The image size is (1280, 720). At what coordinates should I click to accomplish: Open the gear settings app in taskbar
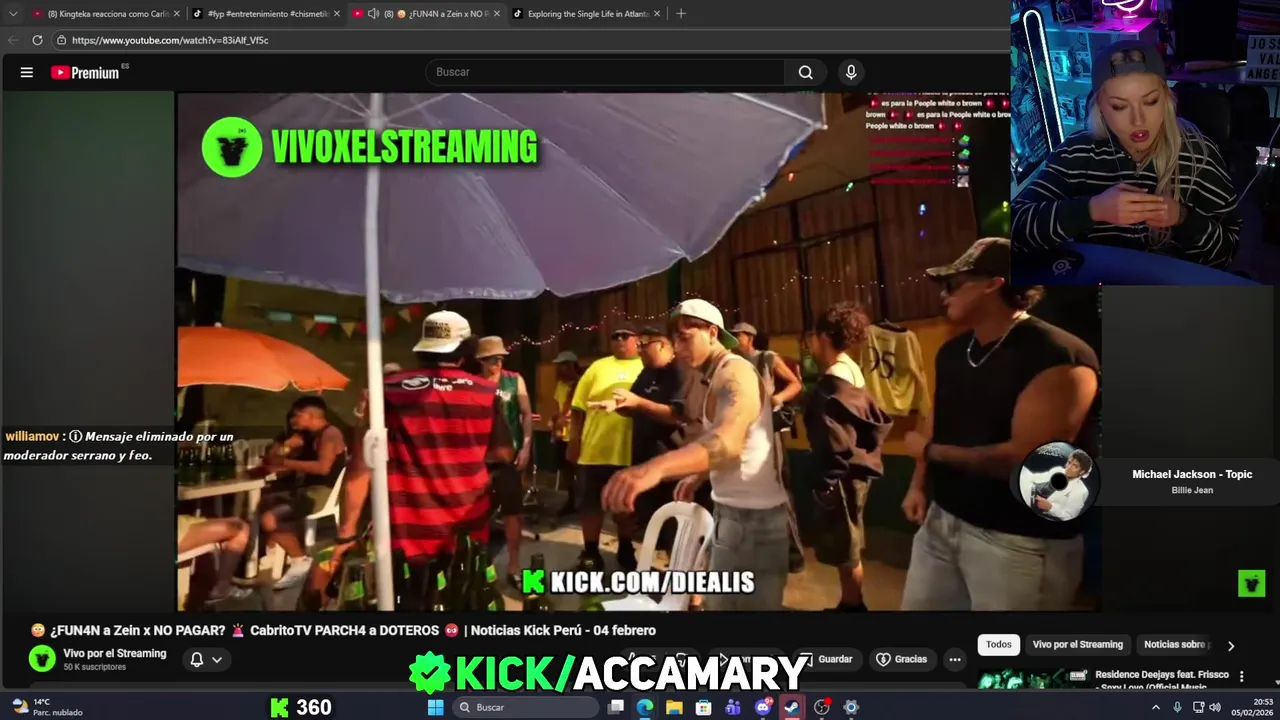coord(851,707)
